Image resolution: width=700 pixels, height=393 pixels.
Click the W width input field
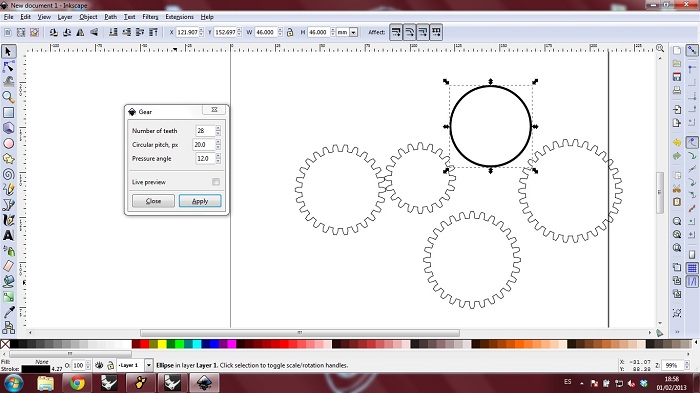coord(266,32)
